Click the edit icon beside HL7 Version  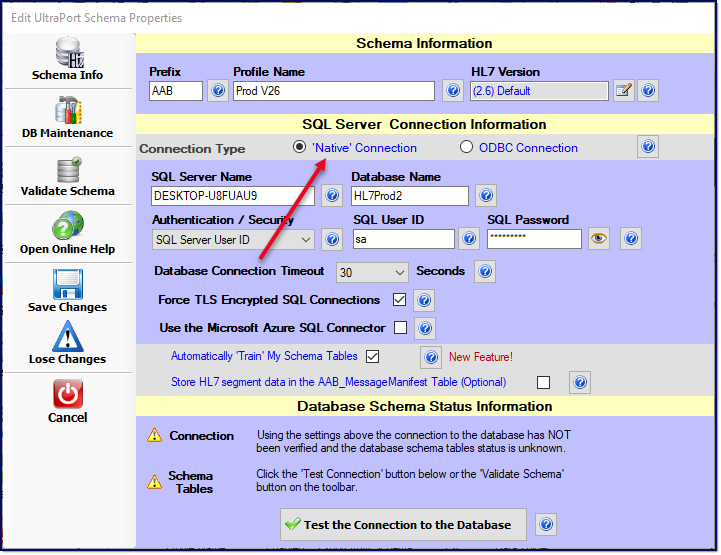(x=624, y=91)
